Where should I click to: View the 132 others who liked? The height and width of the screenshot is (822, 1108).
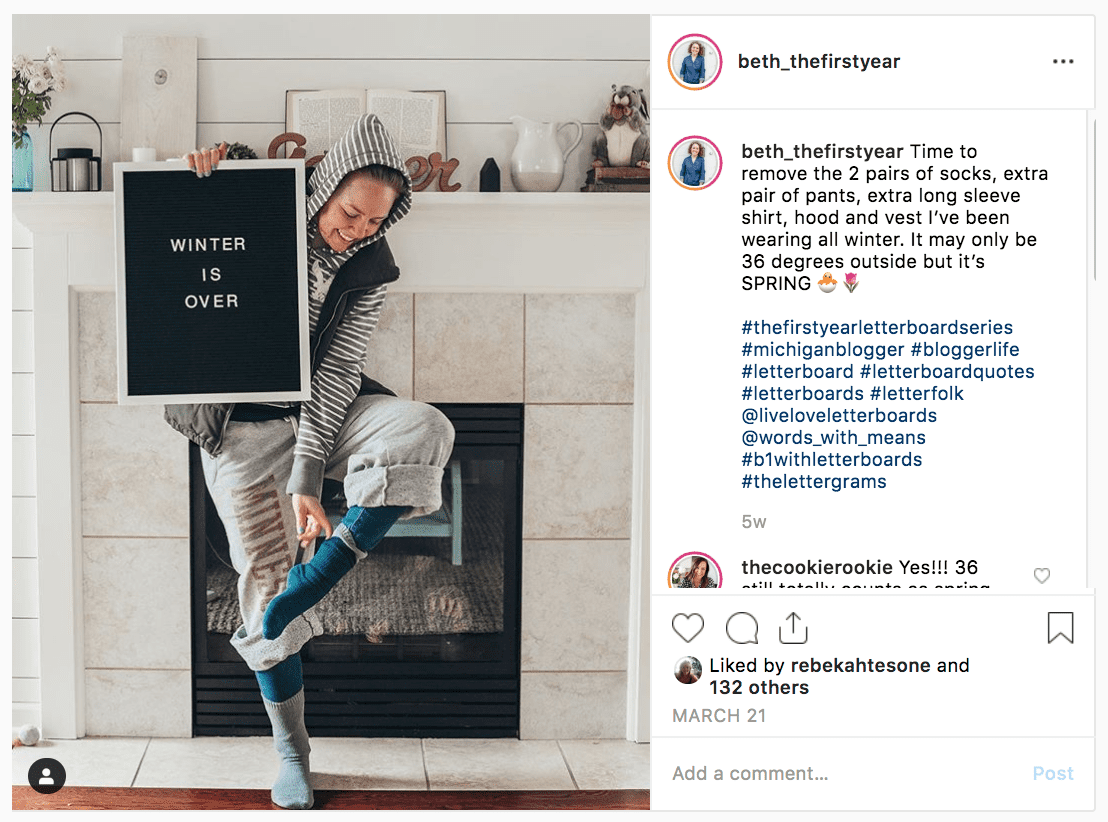[x=759, y=687]
